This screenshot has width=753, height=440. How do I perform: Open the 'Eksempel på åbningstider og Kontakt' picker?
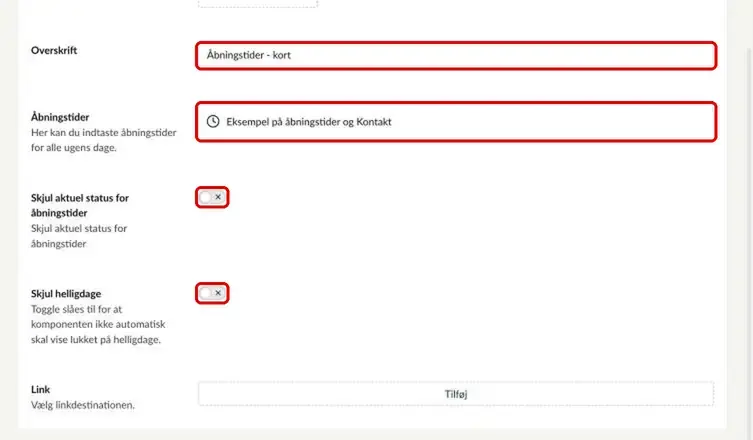(456, 122)
